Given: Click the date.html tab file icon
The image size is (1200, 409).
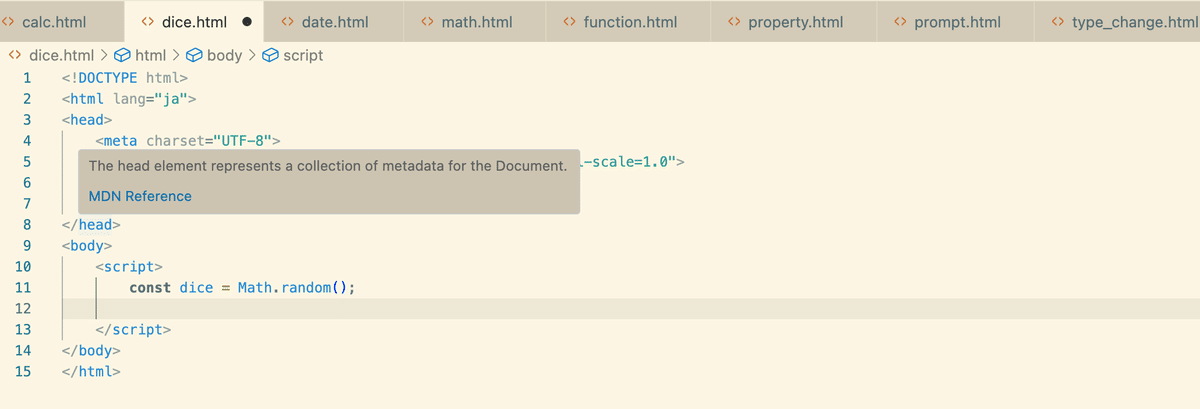Looking at the screenshot, I should click(x=287, y=21).
